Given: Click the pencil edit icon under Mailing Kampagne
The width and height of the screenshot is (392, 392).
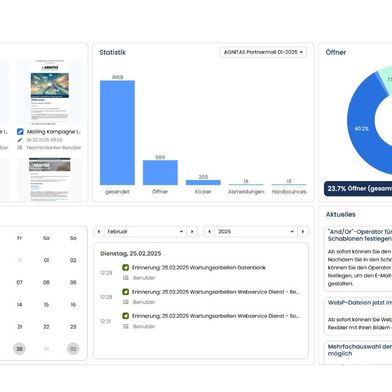Looking at the screenshot, I should [x=20, y=140].
